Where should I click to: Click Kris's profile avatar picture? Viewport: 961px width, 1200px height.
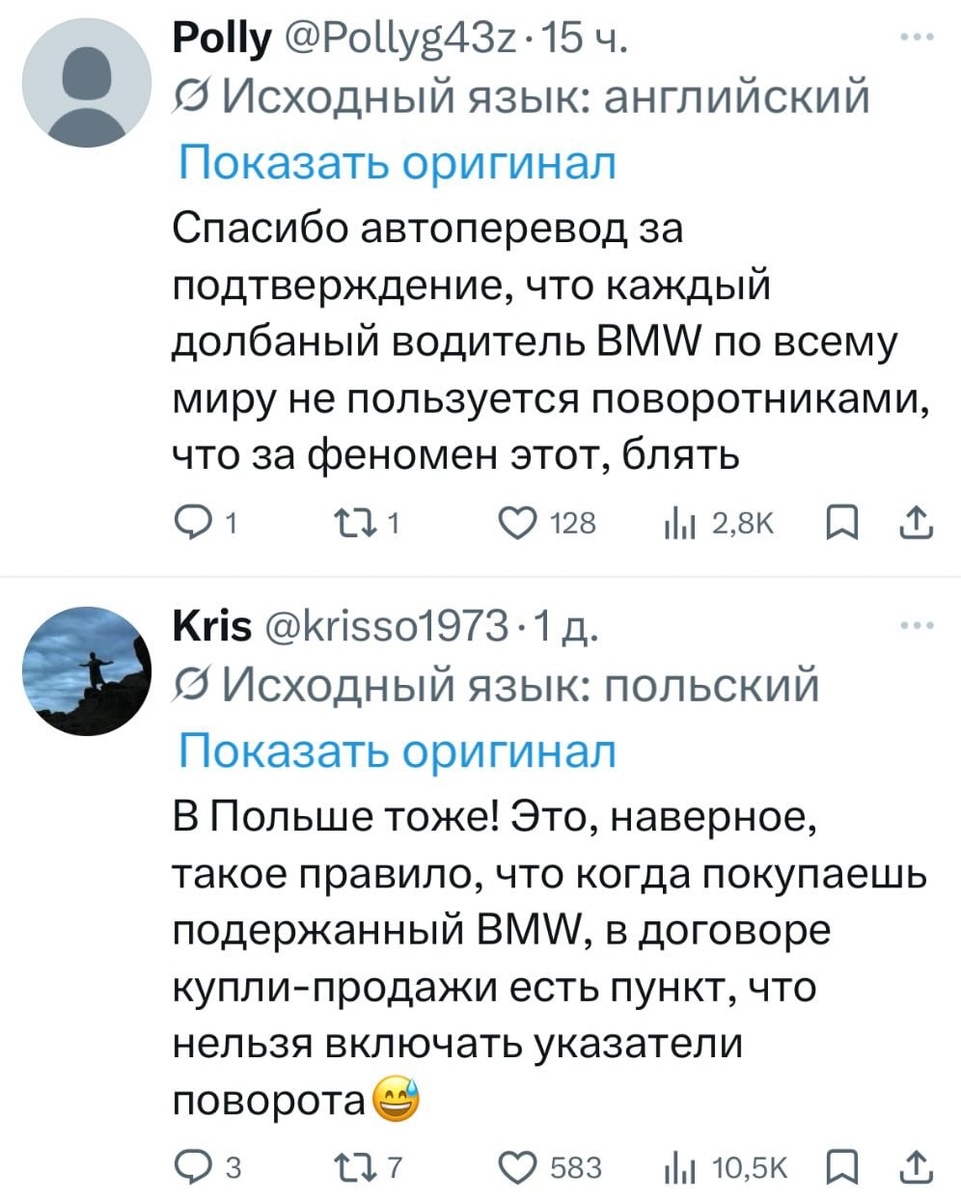coord(87,671)
